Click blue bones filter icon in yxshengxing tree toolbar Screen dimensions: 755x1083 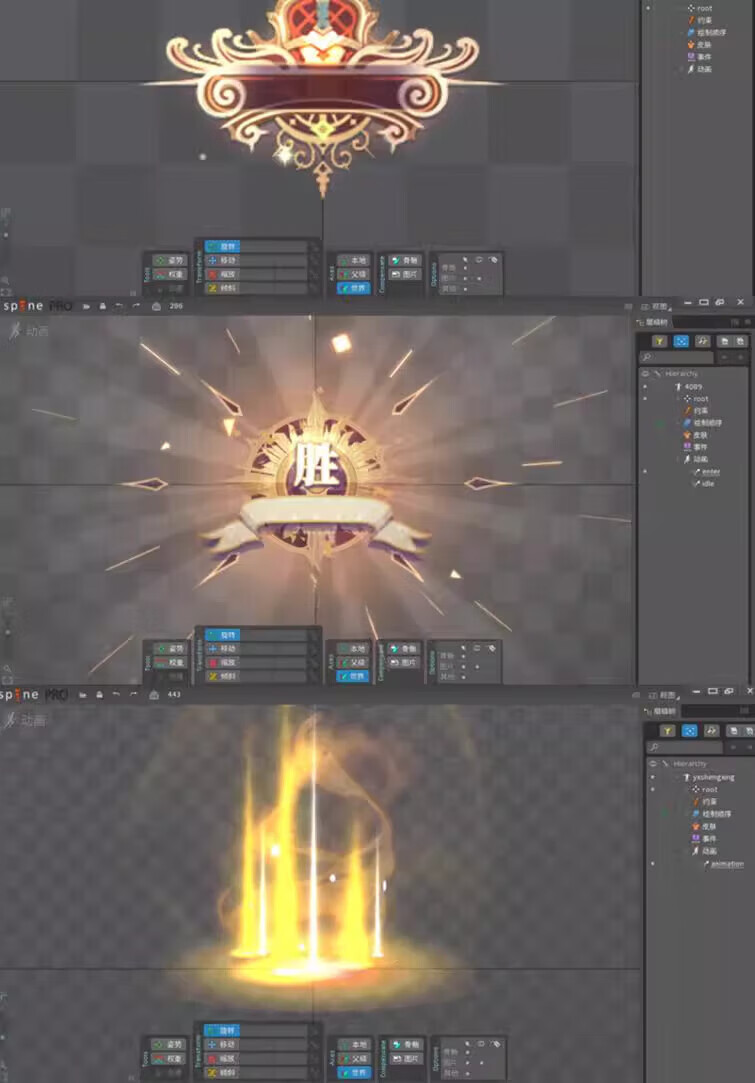(689, 731)
